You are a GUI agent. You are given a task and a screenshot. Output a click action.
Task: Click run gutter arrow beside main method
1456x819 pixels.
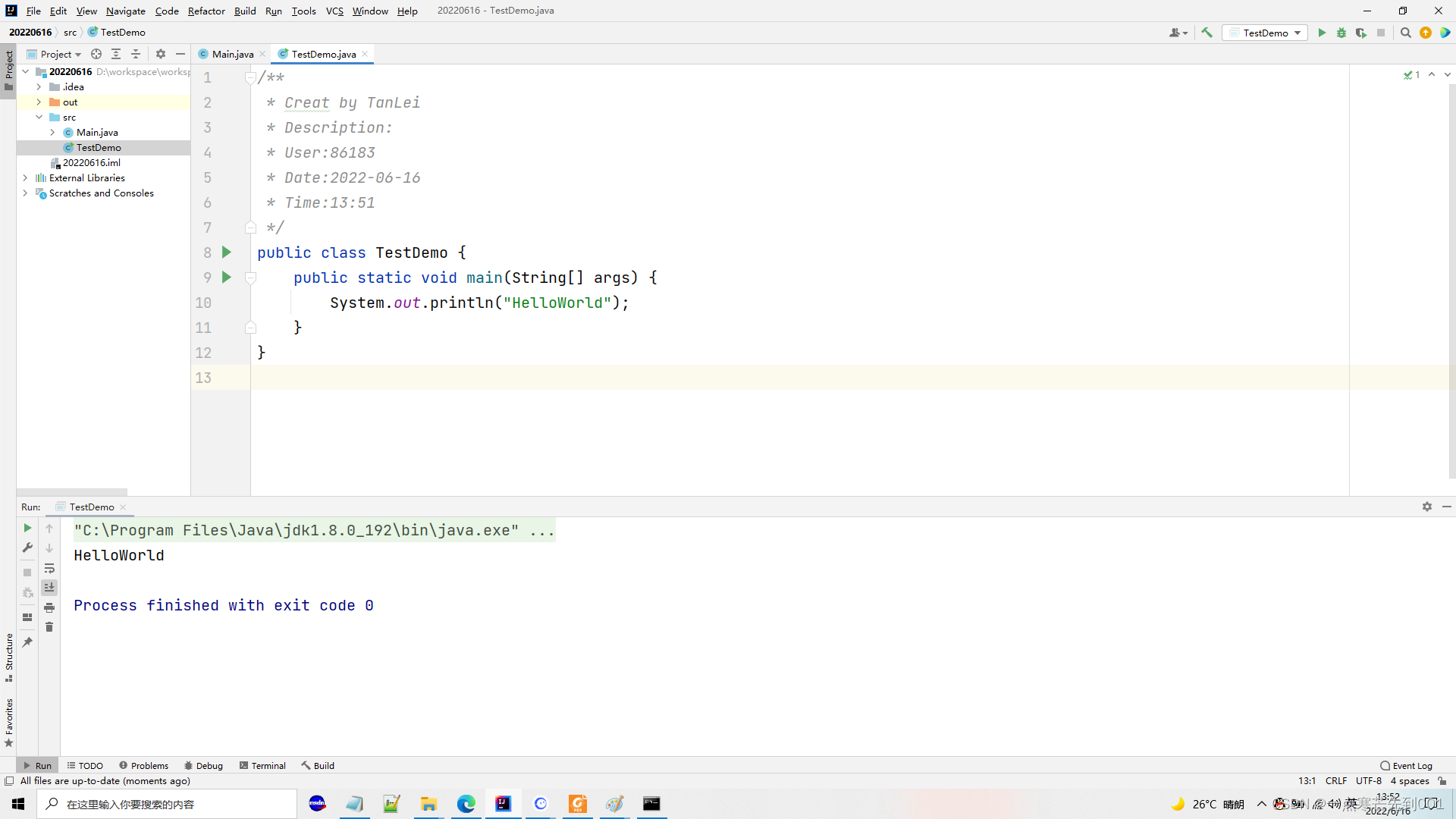[226, 278]
